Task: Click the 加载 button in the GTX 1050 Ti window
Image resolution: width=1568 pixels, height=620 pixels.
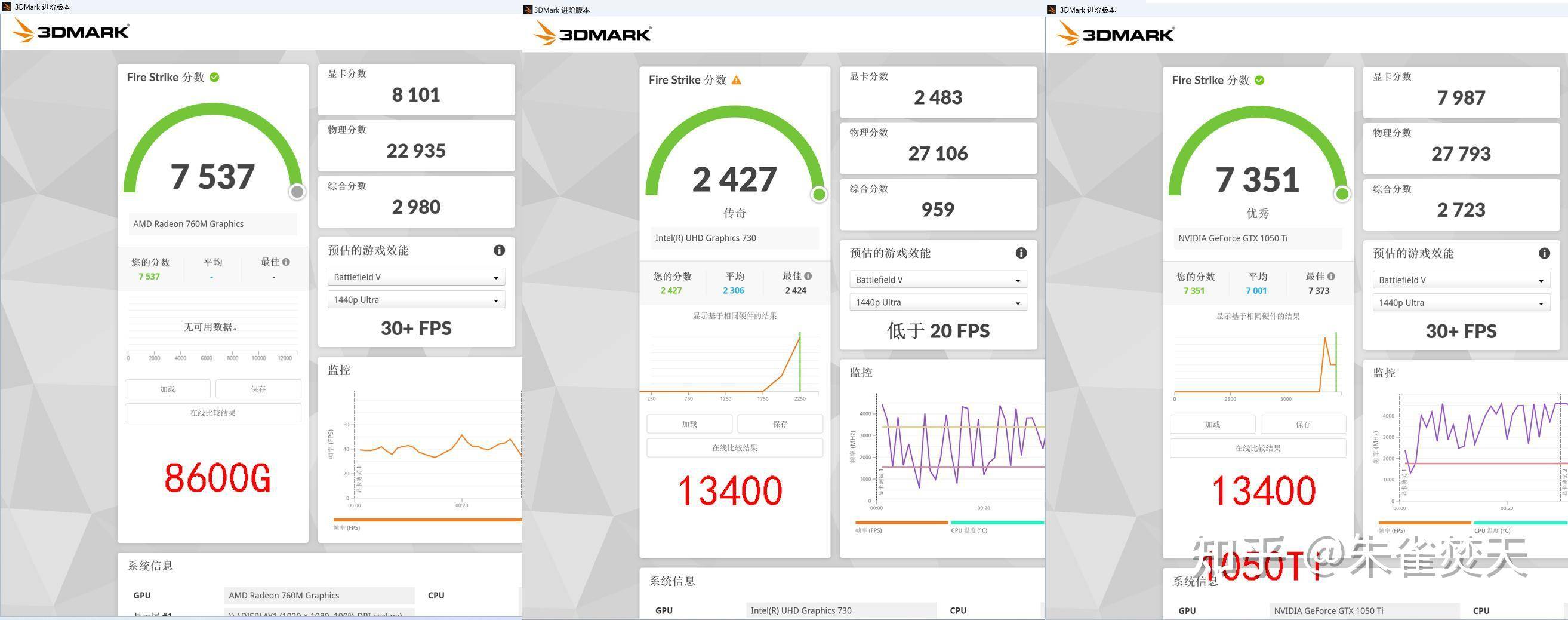Action: pos(1212,424)
